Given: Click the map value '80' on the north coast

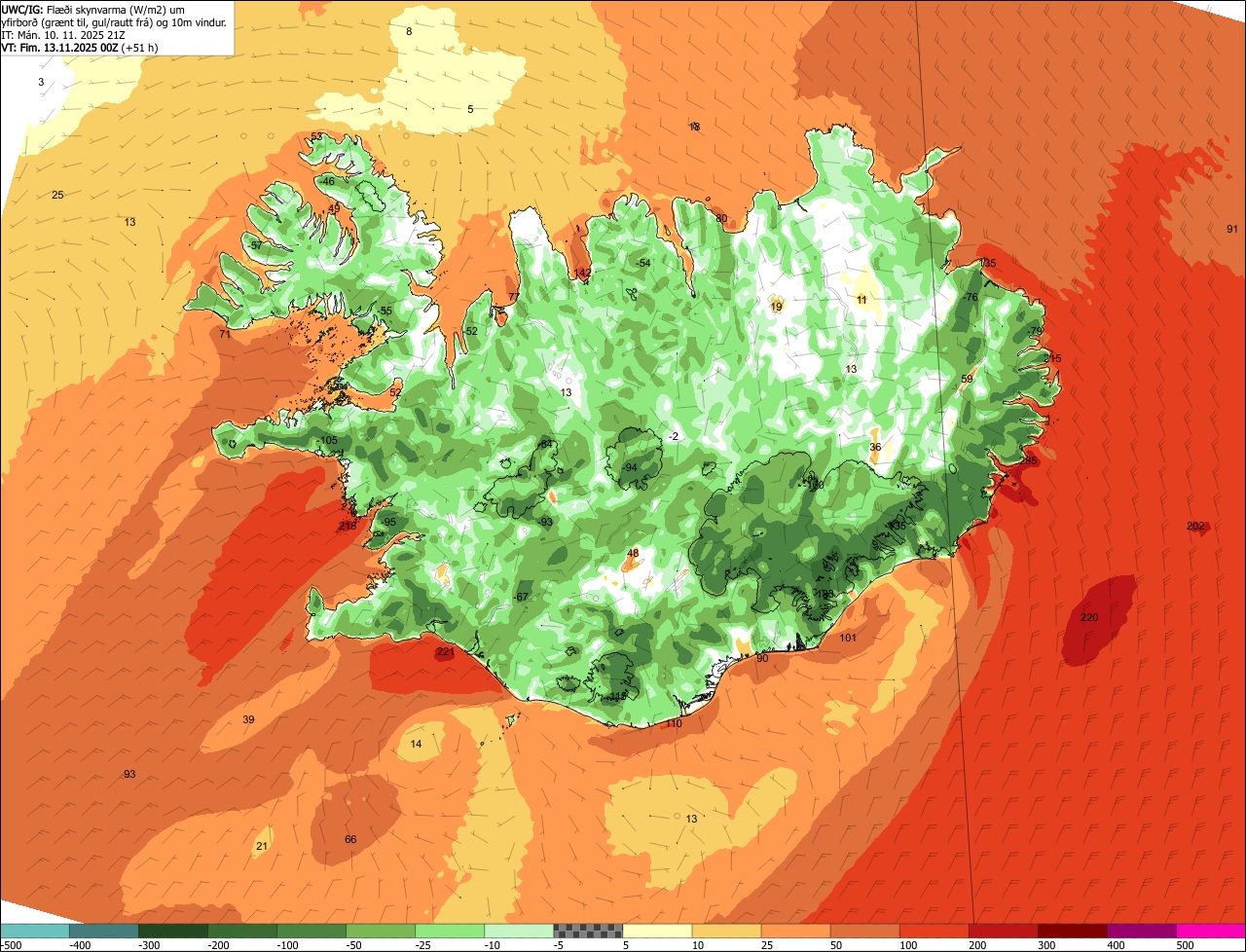Looking at the screenshot, I should click(721, 219).
